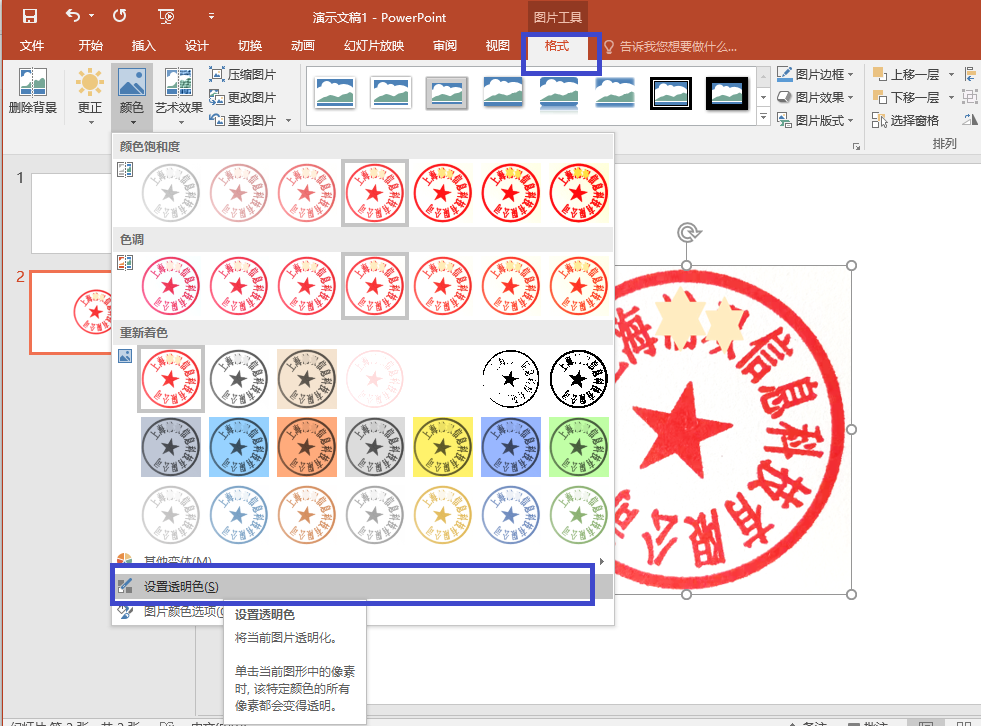Open the 艺术效果 dropdown

(x=179, y=95)
